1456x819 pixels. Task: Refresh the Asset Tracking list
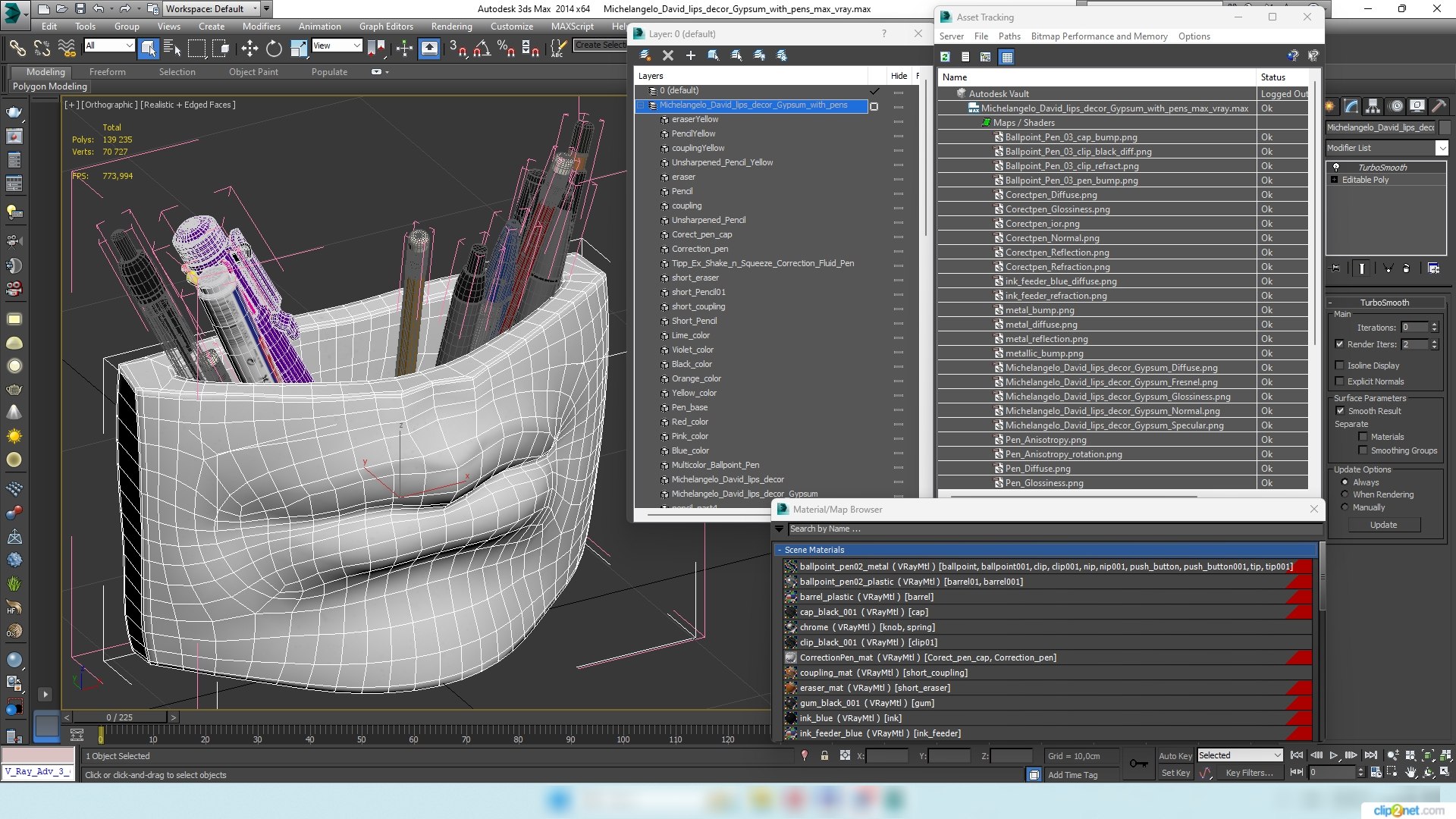945,57
